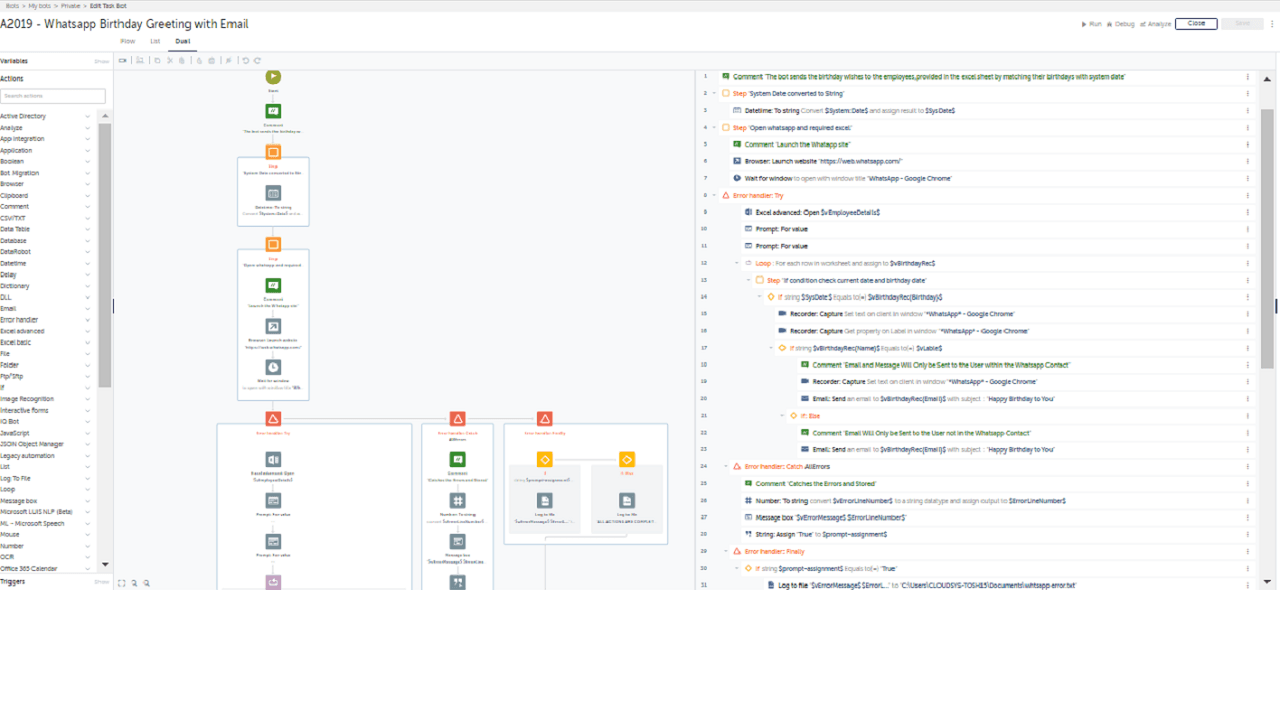The width and height of the screenshot is (1280, 720).
Task: Click the zoom-out magnifier below the flow canvas
Action: click(x=146, y=583)
